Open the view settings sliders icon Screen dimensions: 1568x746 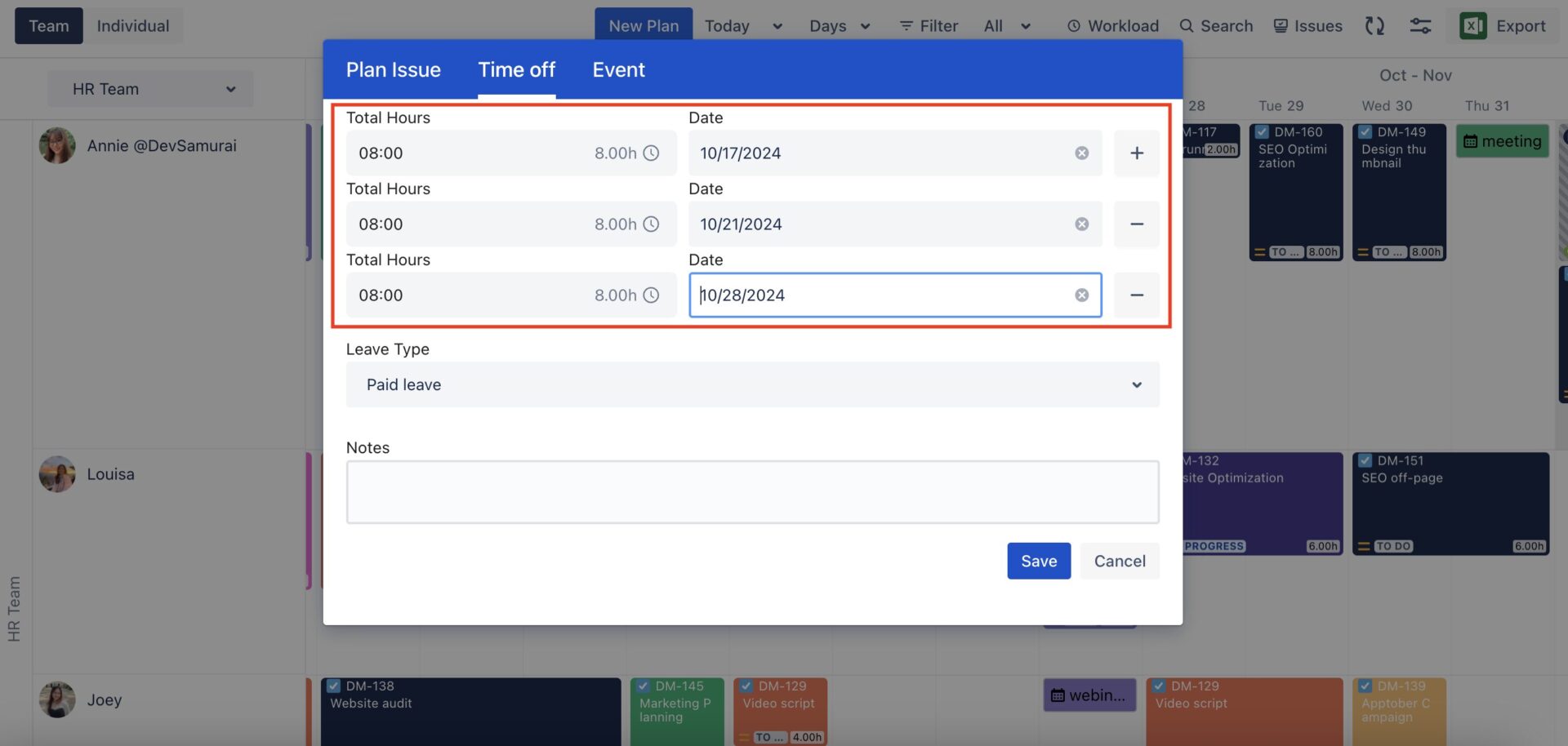(1420, 25)
